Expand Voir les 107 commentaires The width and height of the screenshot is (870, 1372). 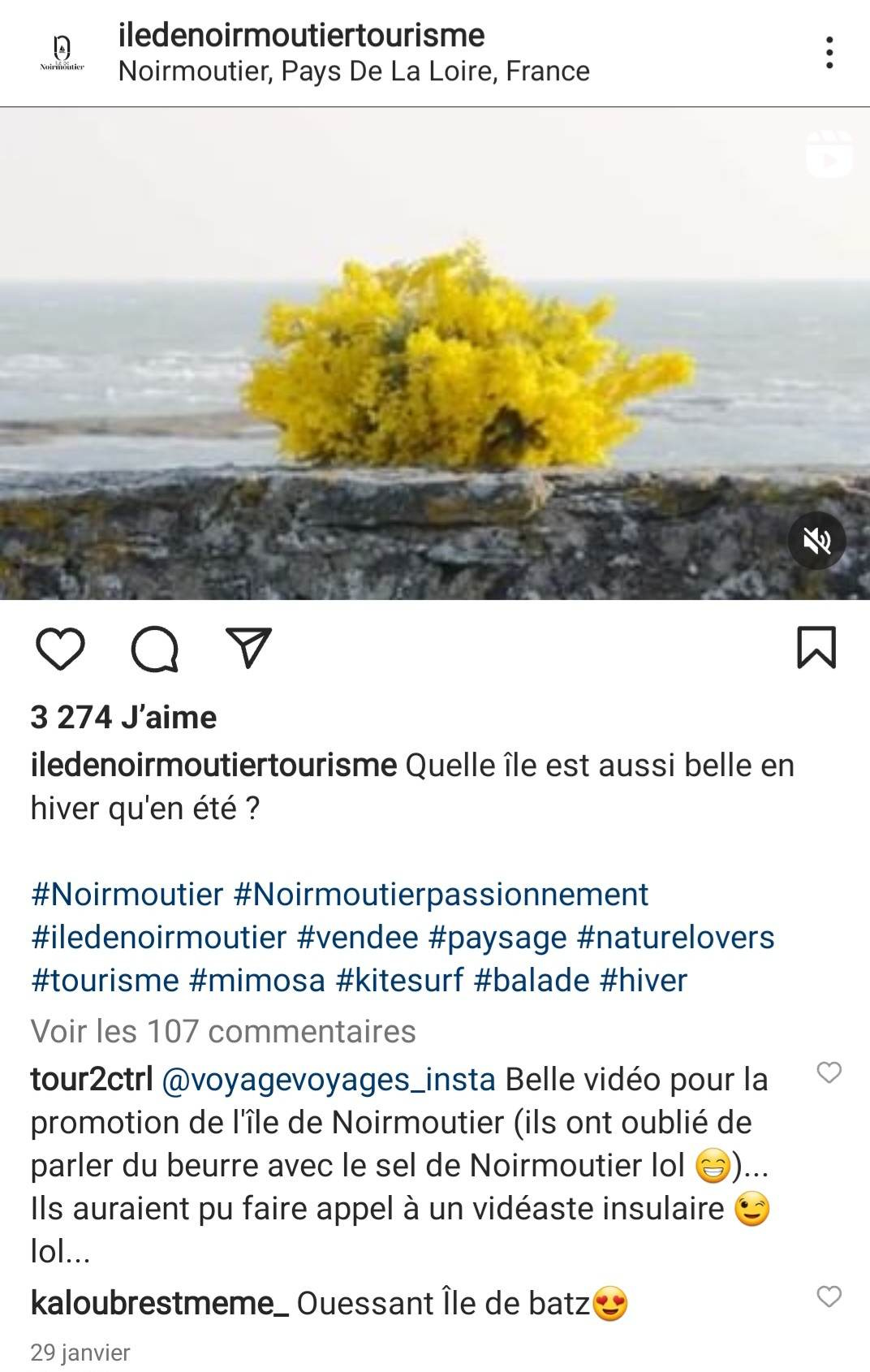[x=223, y=1031]
